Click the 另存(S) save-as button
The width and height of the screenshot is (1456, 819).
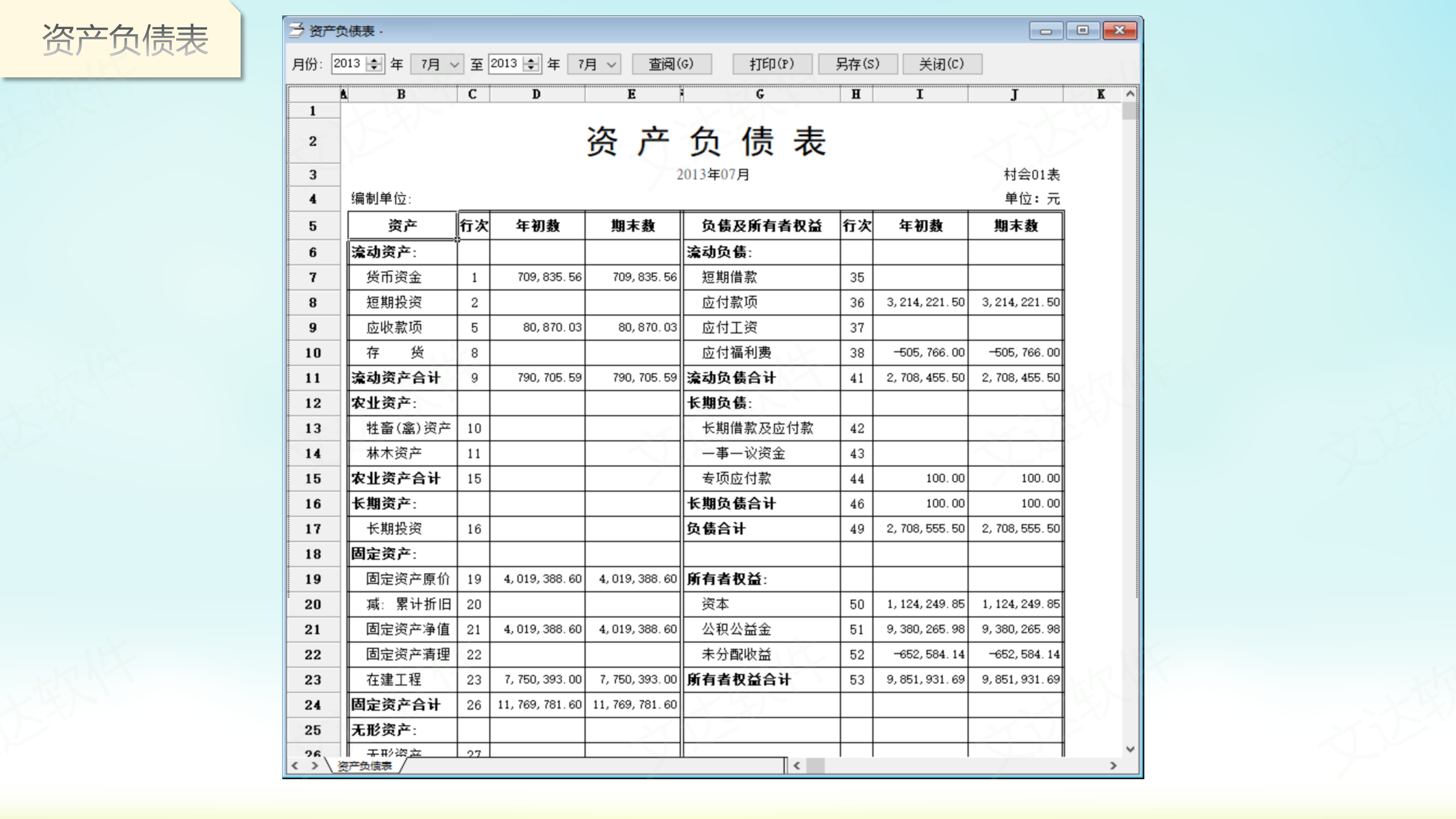coord(857,64)
